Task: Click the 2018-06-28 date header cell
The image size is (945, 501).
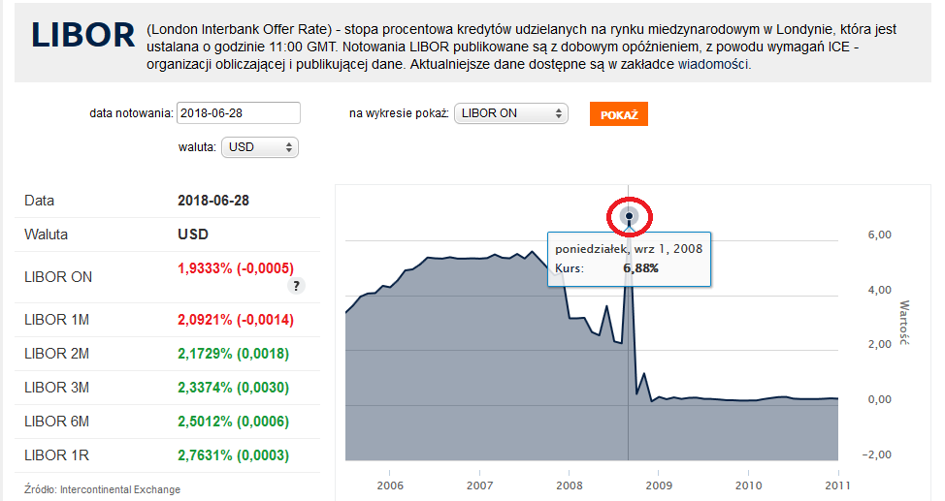Action: tap(213, 200)
